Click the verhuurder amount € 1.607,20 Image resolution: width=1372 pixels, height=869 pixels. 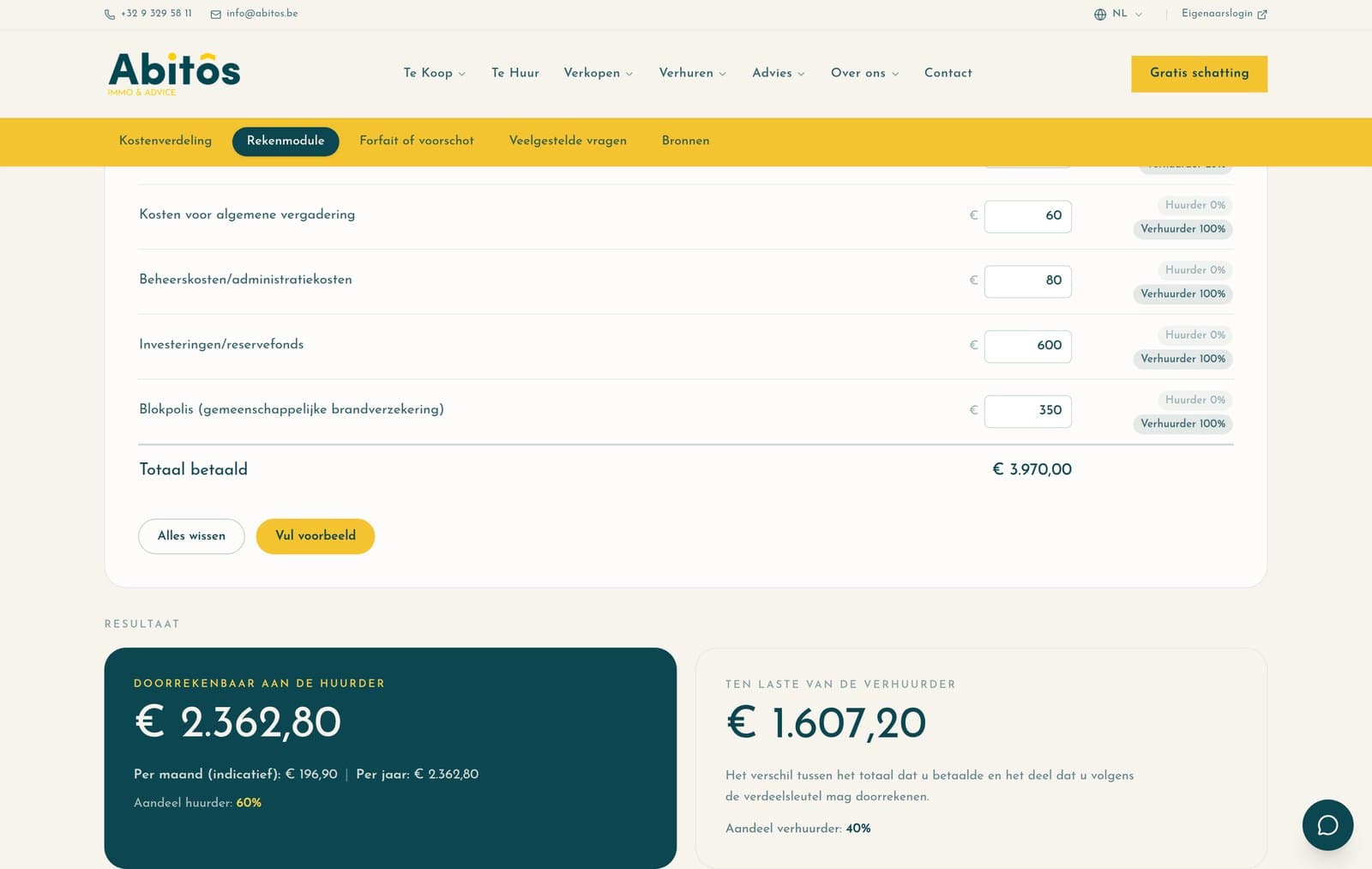click(x=826, y=723)
